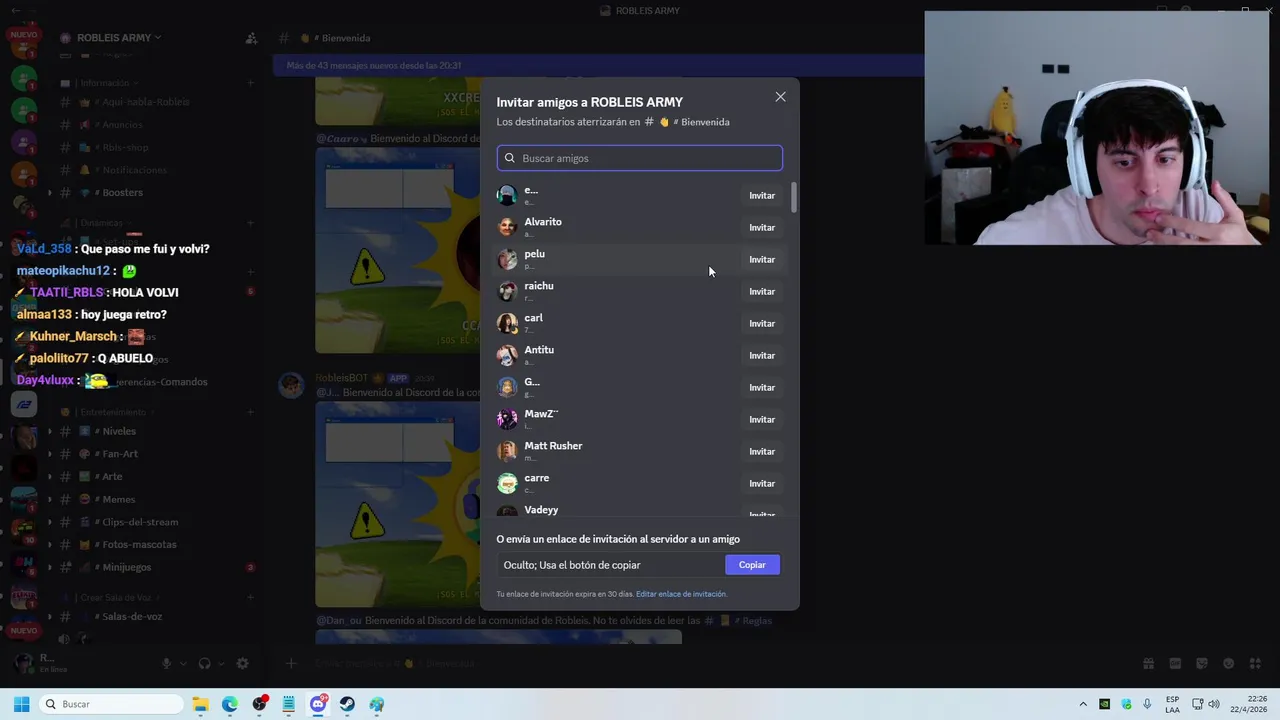Click the create invite person-plus icon
The width and height of the screenshot is (1280, 720).
pyautogui.click(x=251, y=38)
